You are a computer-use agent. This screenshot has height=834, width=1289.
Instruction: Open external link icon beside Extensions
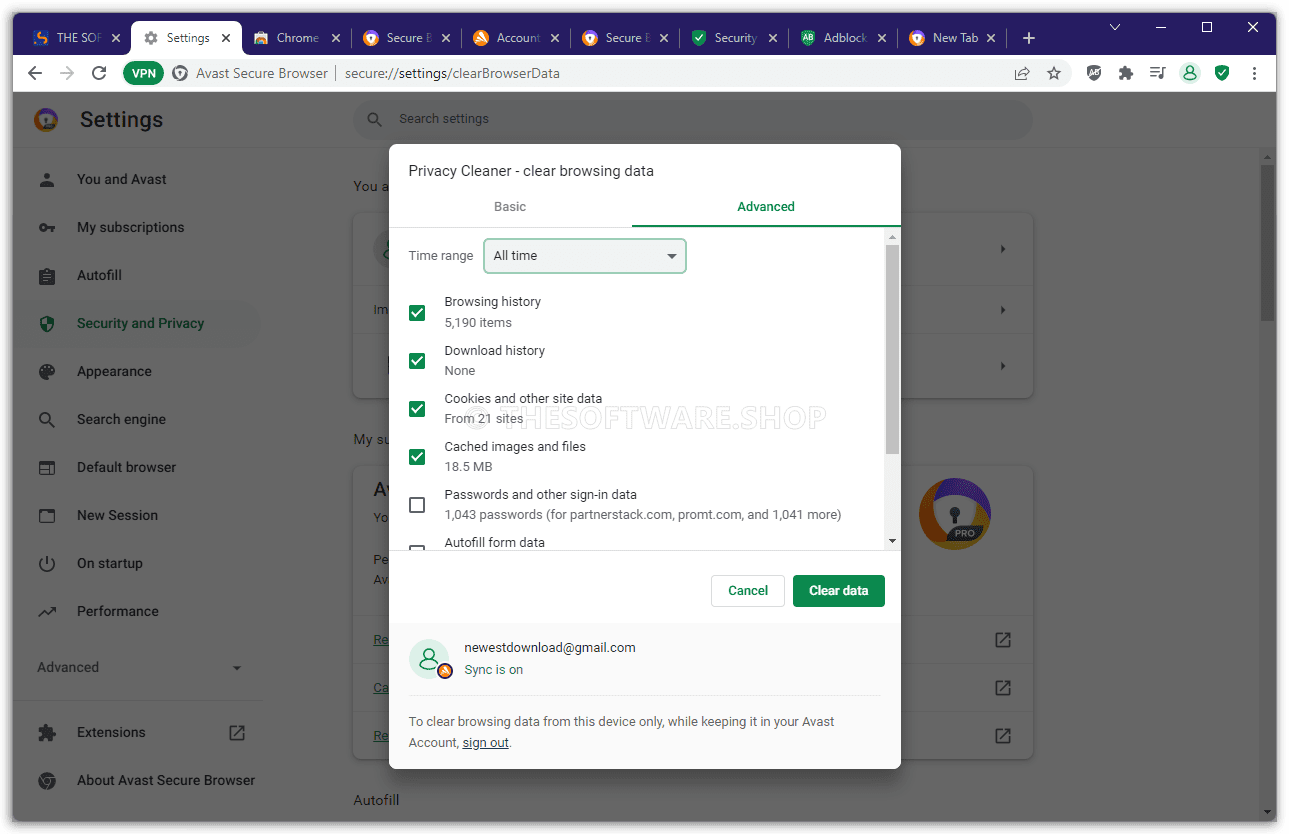tap(237, 733)
